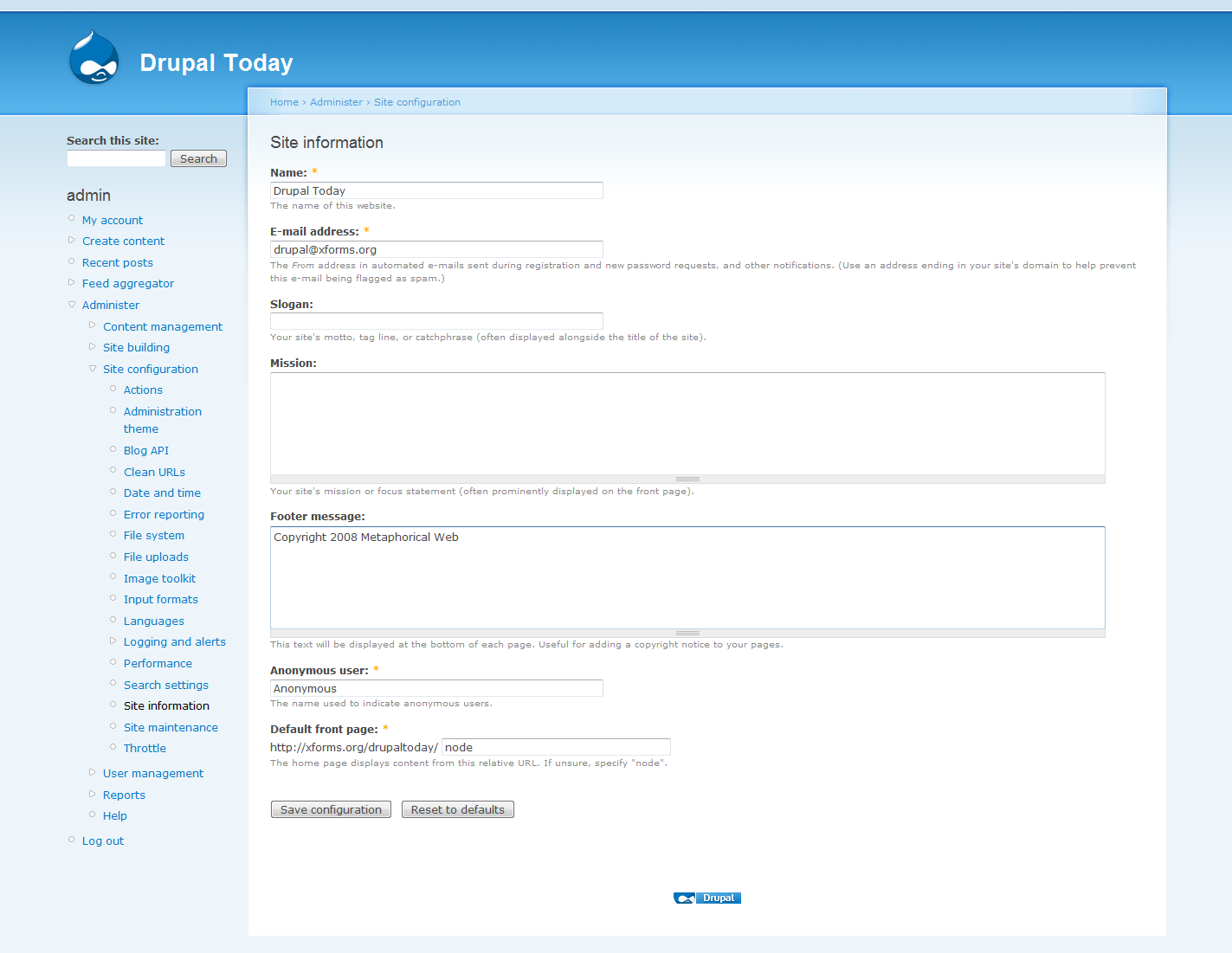Open Administer menu link

pyautogui.click(x=111, y=305)
